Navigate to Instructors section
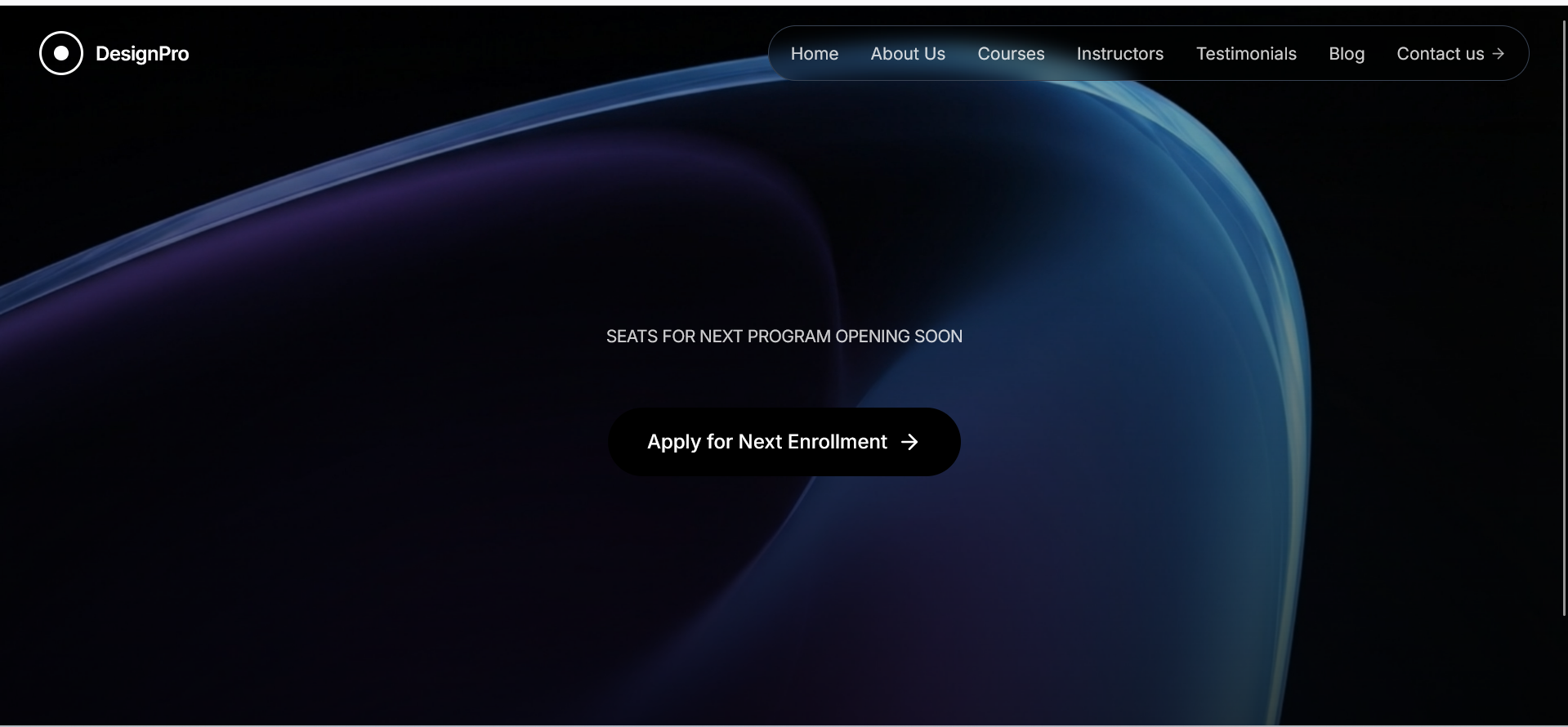 click(1120, 54)
